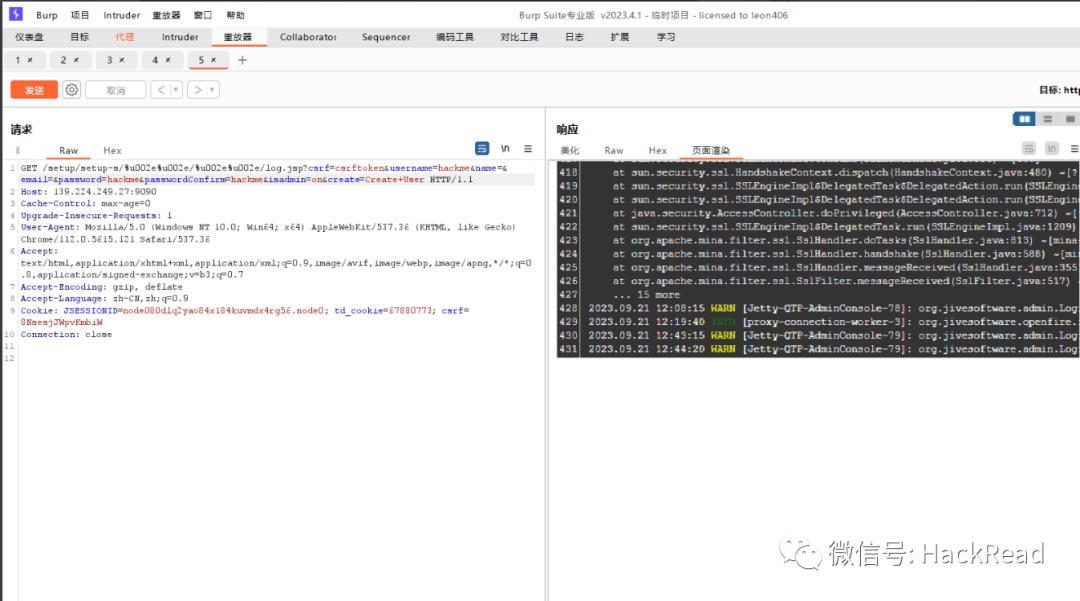Switch to Collaborator tab
1080x601 pixels.
(308, 37)
